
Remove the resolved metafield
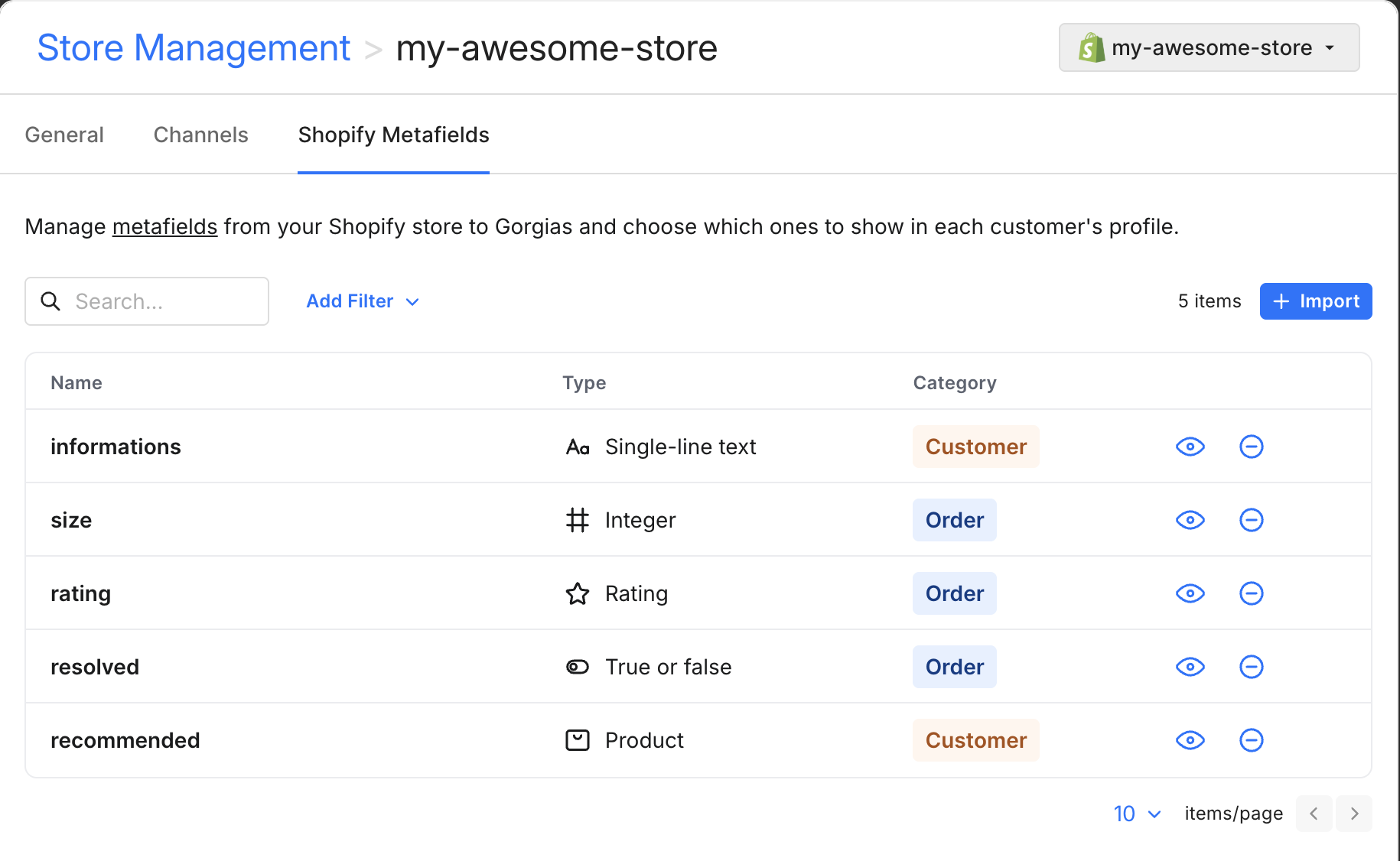1251,667
